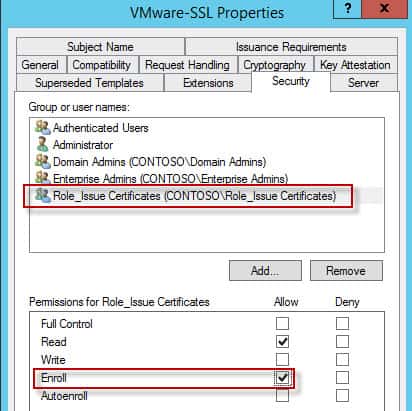The height and width of the screenshot is (411, 412).
Task: Tick the Deny Write checkbox
Action: coord(342,359)
